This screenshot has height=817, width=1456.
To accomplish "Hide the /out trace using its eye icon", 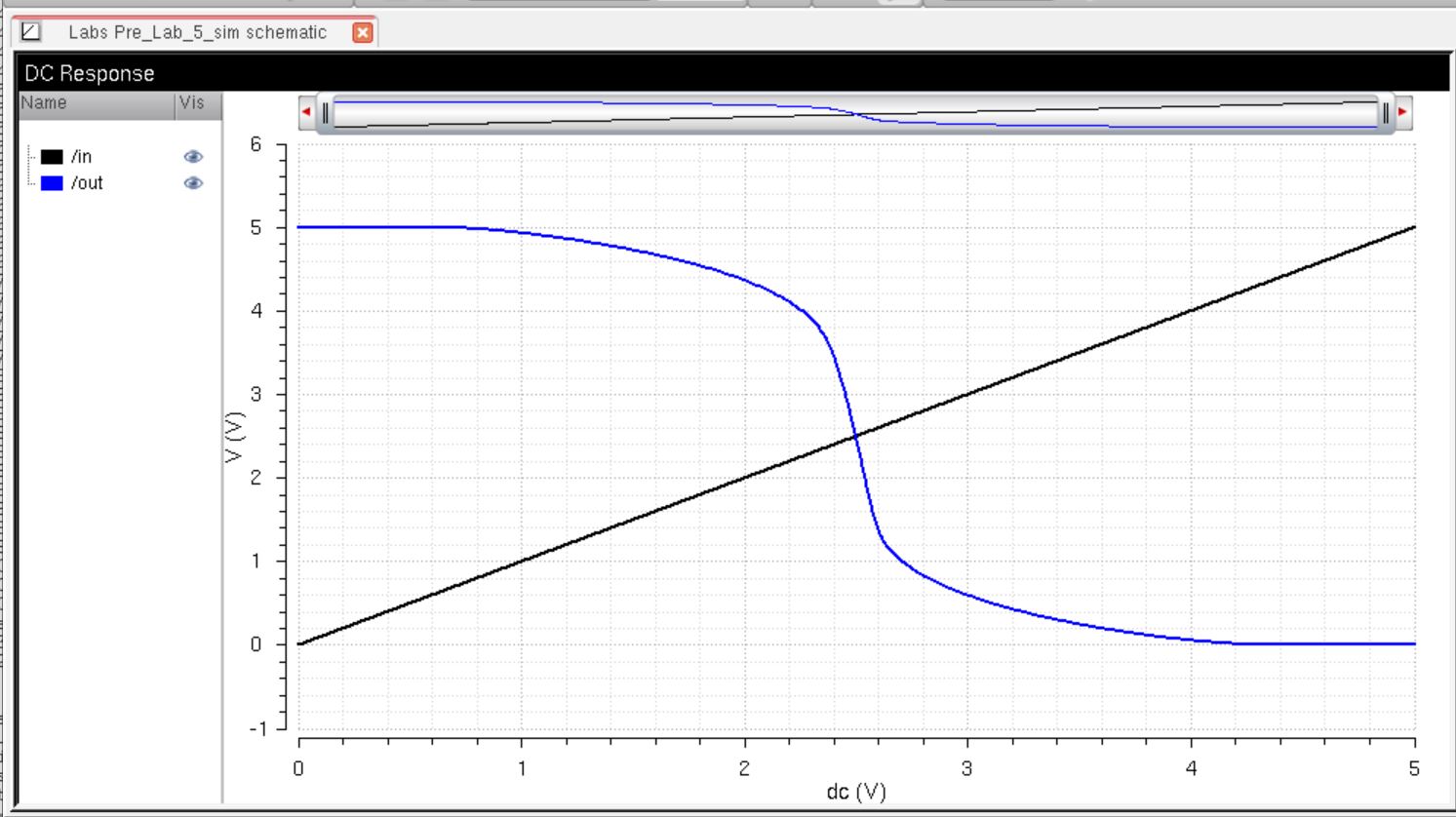I will (193, 183).
